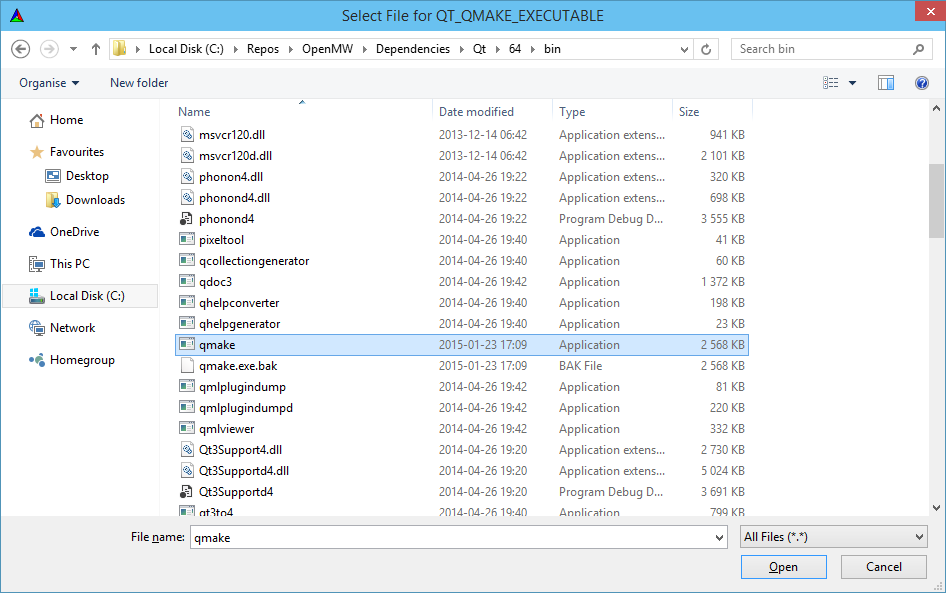Image resolution: width=946 pixels, height=593 pixels.
Task: Open the Organise dropdown menu
Action: (47, 82)
